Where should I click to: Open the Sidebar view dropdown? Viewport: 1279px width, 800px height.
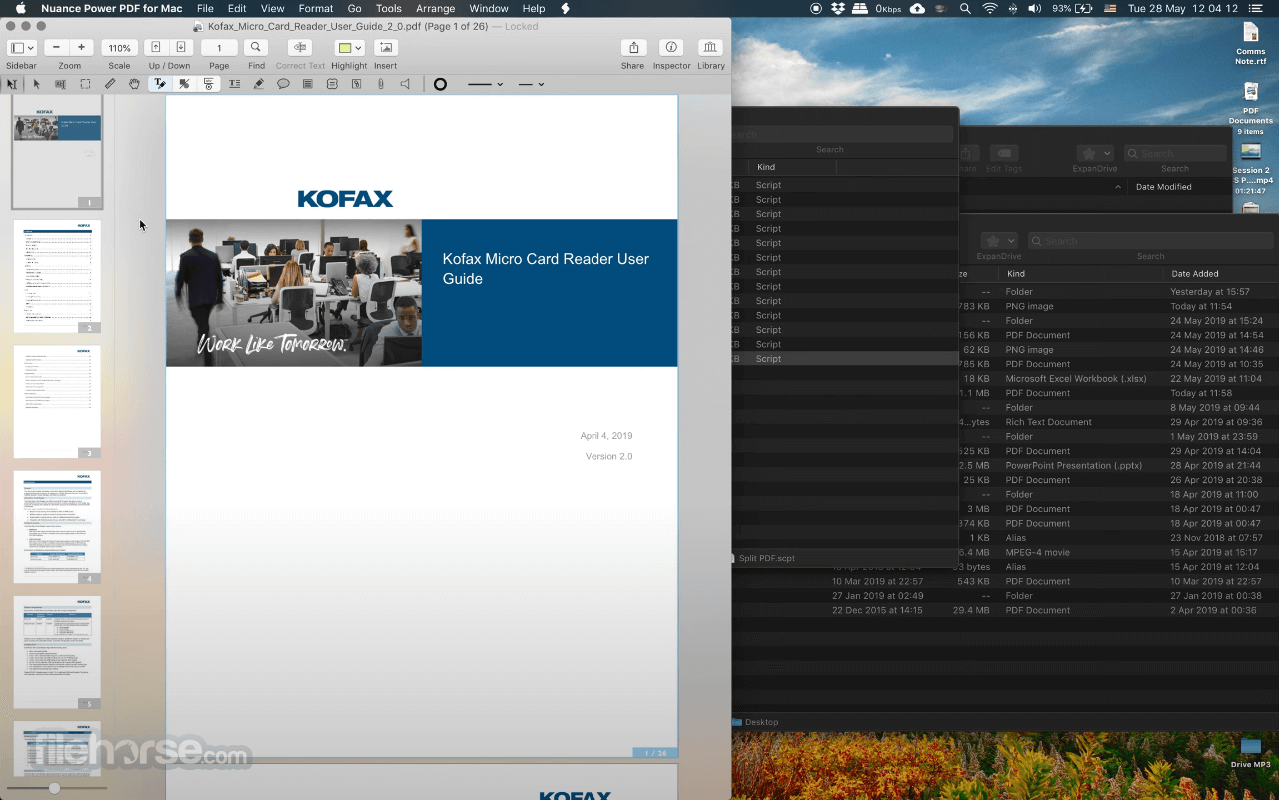coord(21,48)
